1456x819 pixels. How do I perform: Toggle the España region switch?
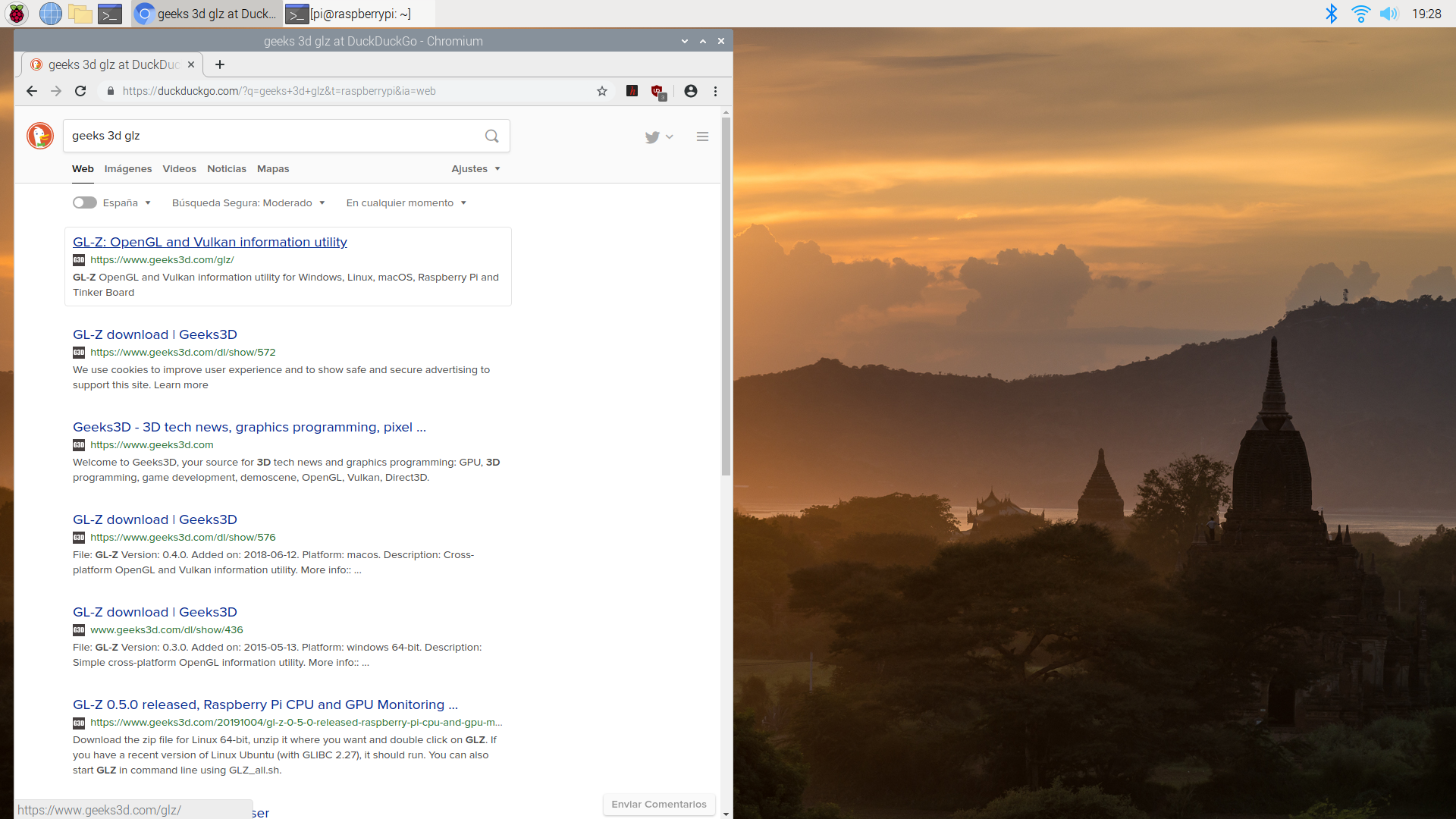pyautogui.click(x=85, y=202)
